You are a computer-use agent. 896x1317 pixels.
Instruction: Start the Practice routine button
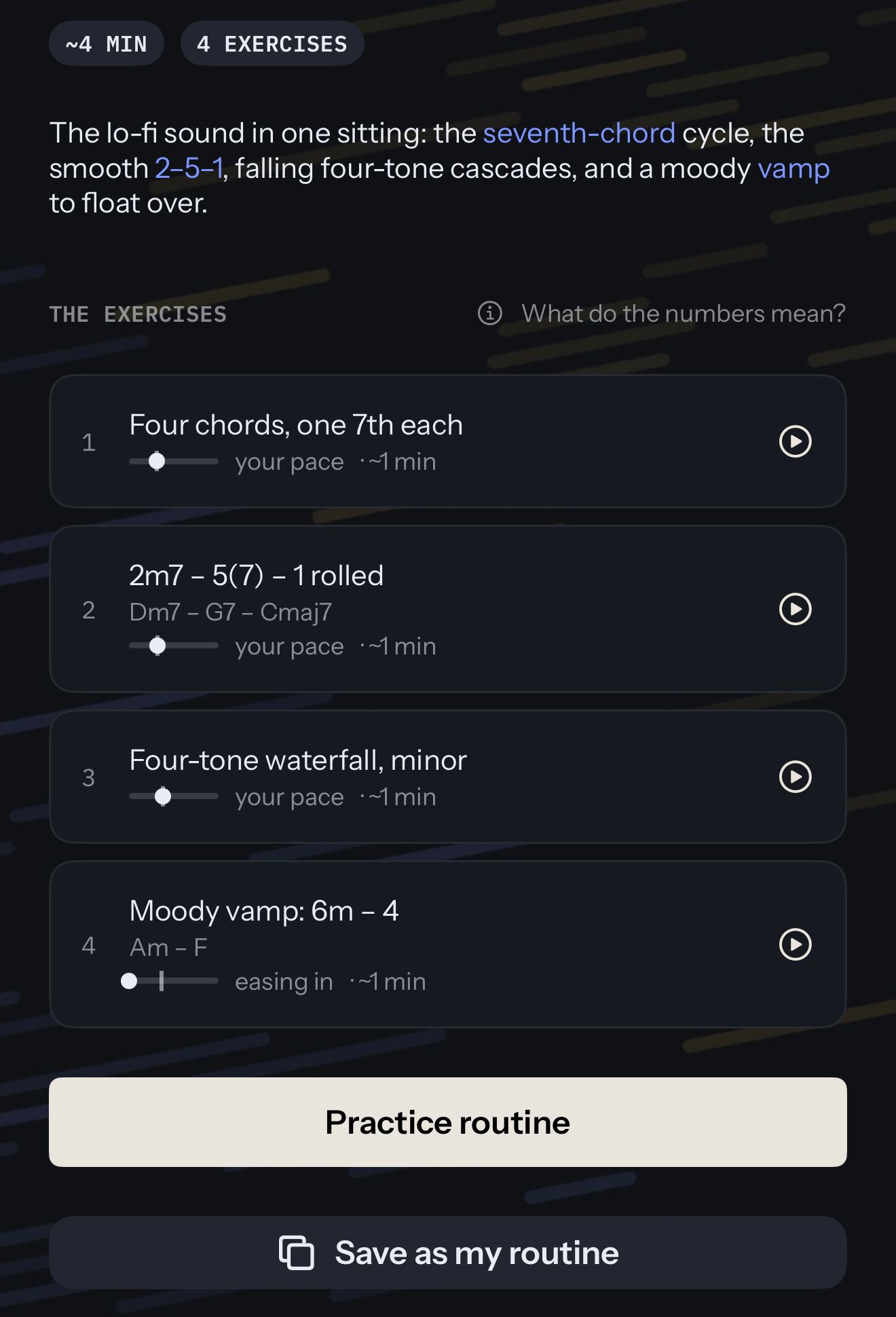coord(448,1122)
